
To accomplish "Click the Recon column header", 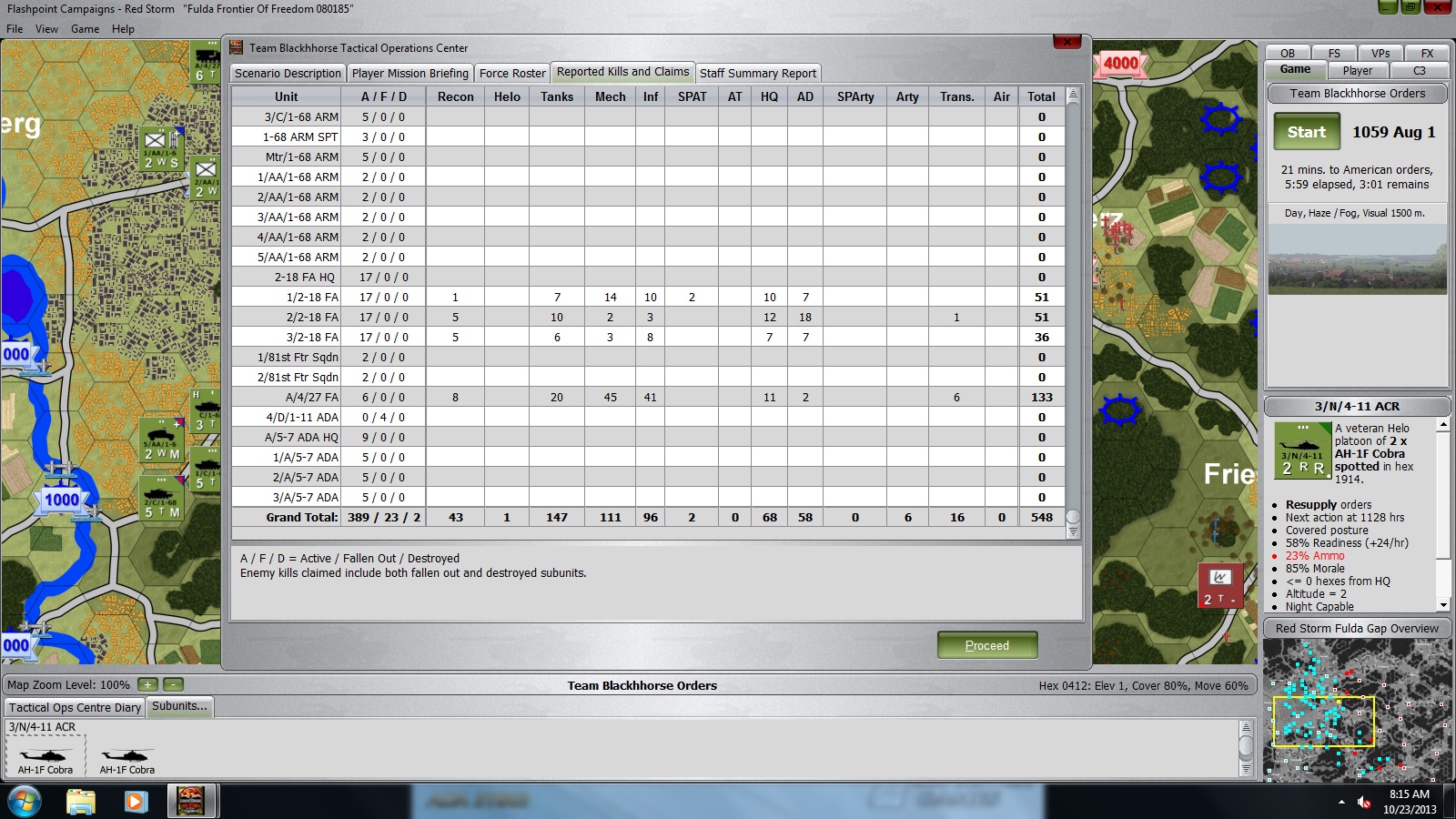I will click(455, 96).
